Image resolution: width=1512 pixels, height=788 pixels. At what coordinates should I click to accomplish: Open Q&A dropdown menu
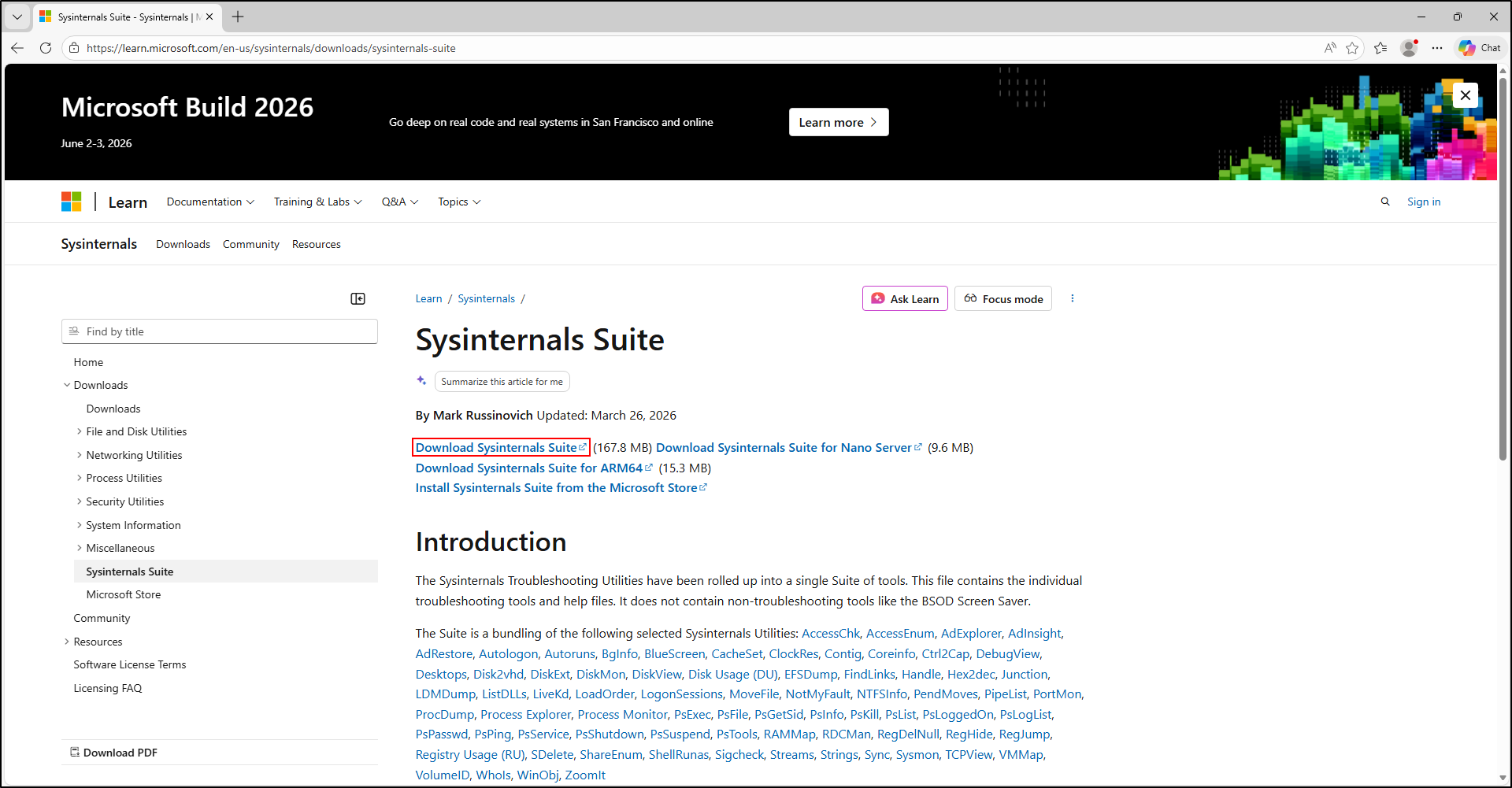point(400,202)
